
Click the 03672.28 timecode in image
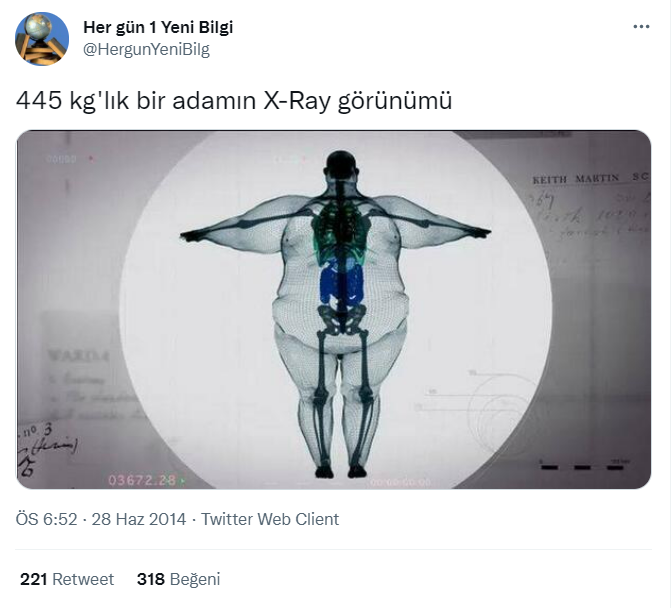(x=142, y=480)
